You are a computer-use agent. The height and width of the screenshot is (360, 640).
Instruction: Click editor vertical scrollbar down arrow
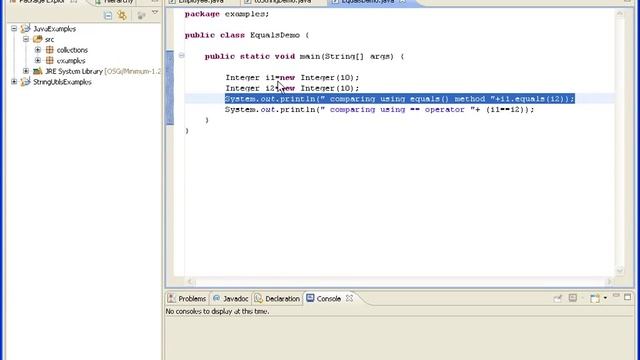[620, 270]
